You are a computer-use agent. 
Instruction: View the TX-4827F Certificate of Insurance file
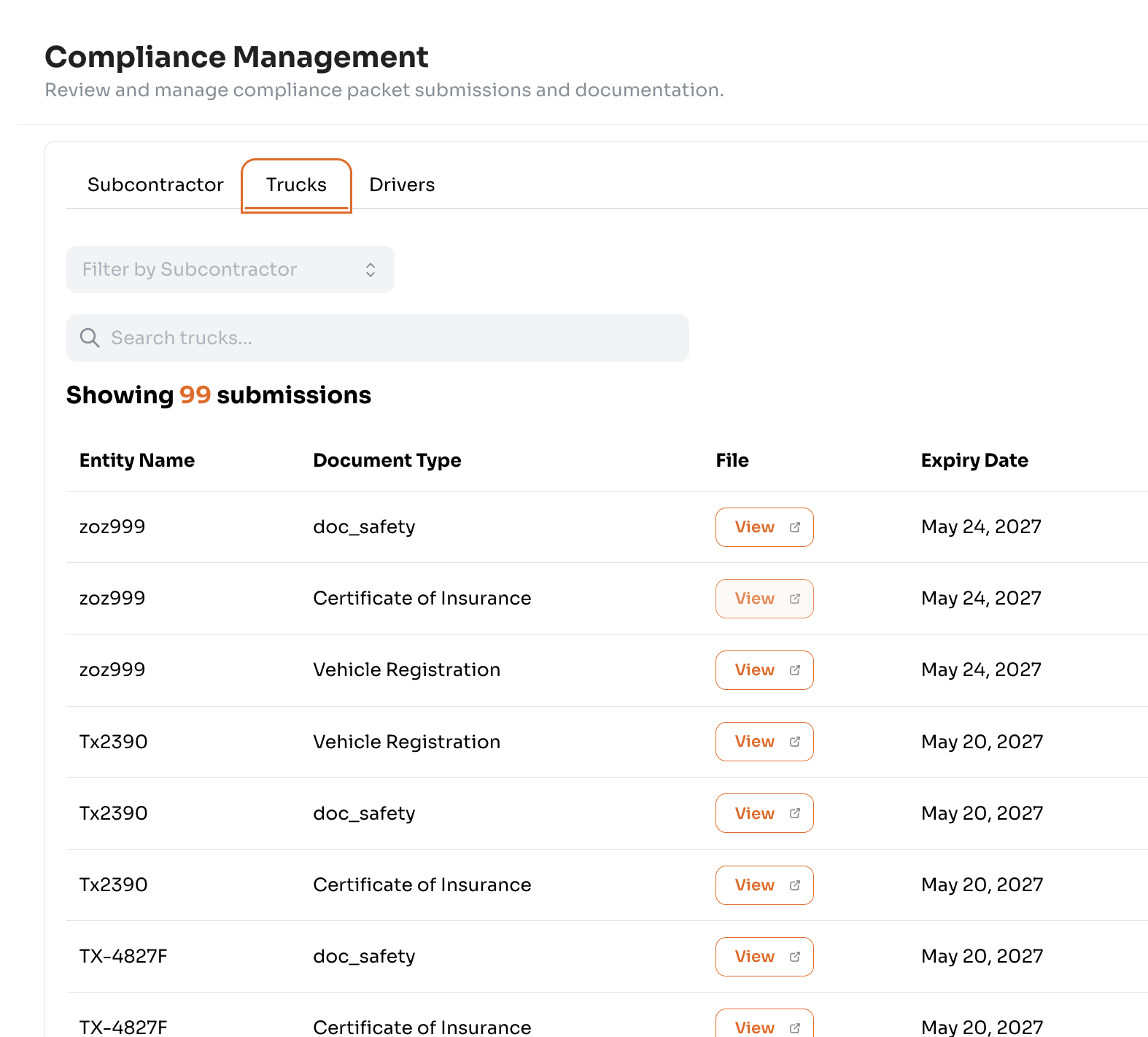764,1024
